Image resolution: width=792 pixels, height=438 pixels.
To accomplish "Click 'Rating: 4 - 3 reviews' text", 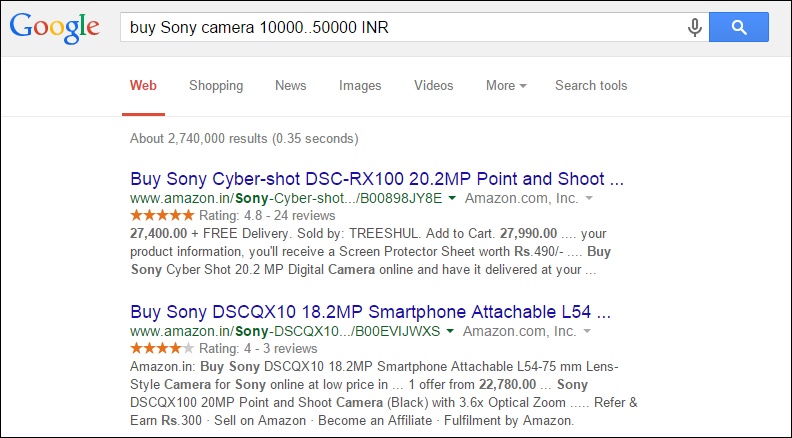I will (x=258, y=349).
